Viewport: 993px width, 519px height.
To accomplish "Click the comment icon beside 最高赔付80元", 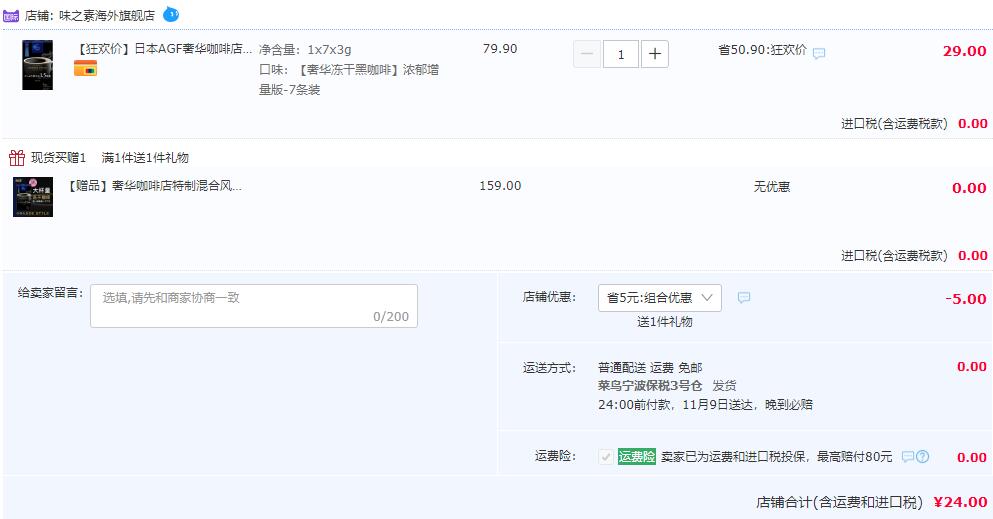I will pos(908,456).
